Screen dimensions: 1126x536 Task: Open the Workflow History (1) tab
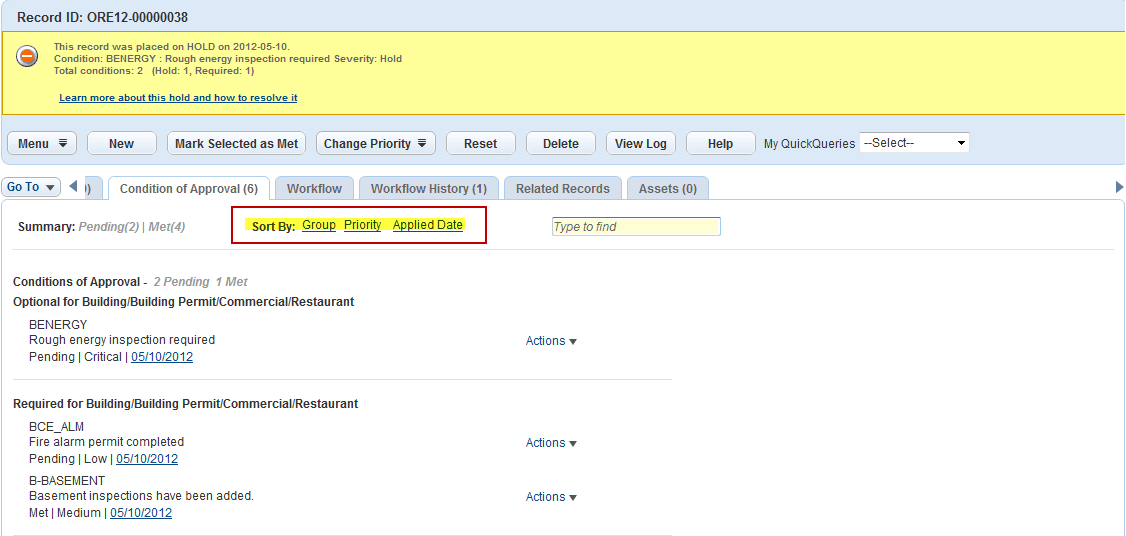tap(428, 189)
